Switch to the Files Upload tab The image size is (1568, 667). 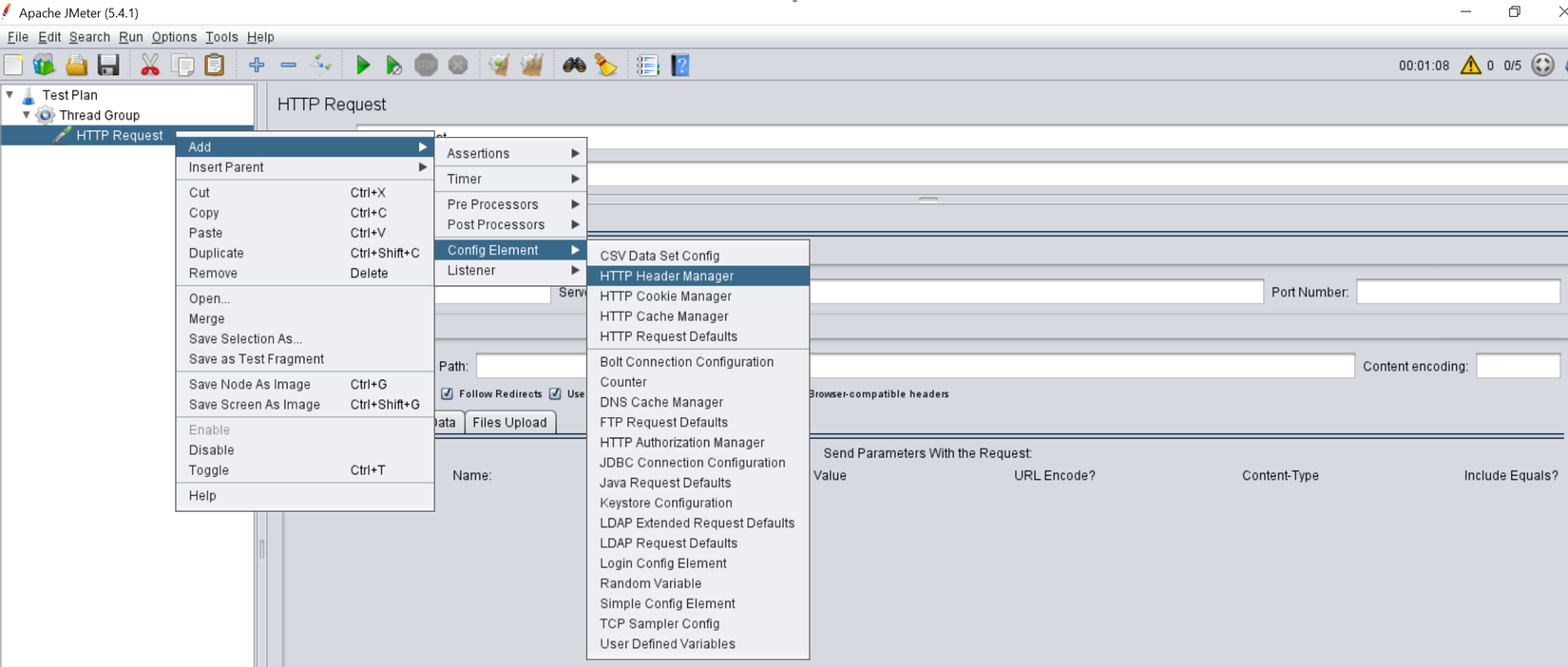tap(509, 422)
